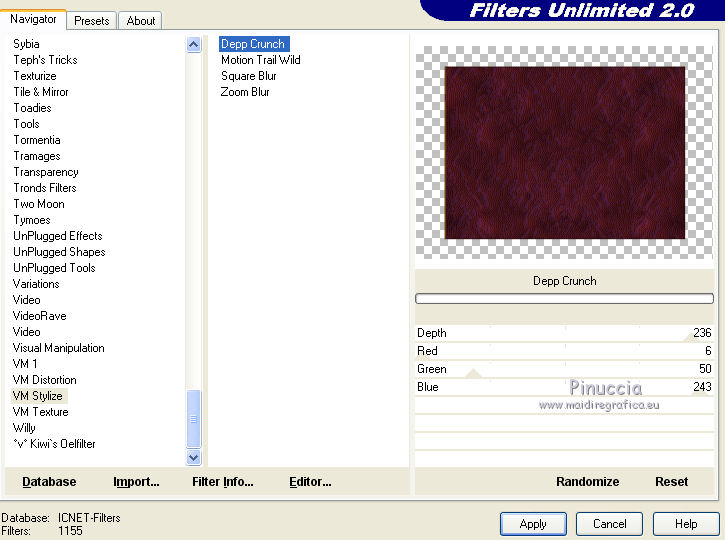Select Visual Manipulation category

59,348
